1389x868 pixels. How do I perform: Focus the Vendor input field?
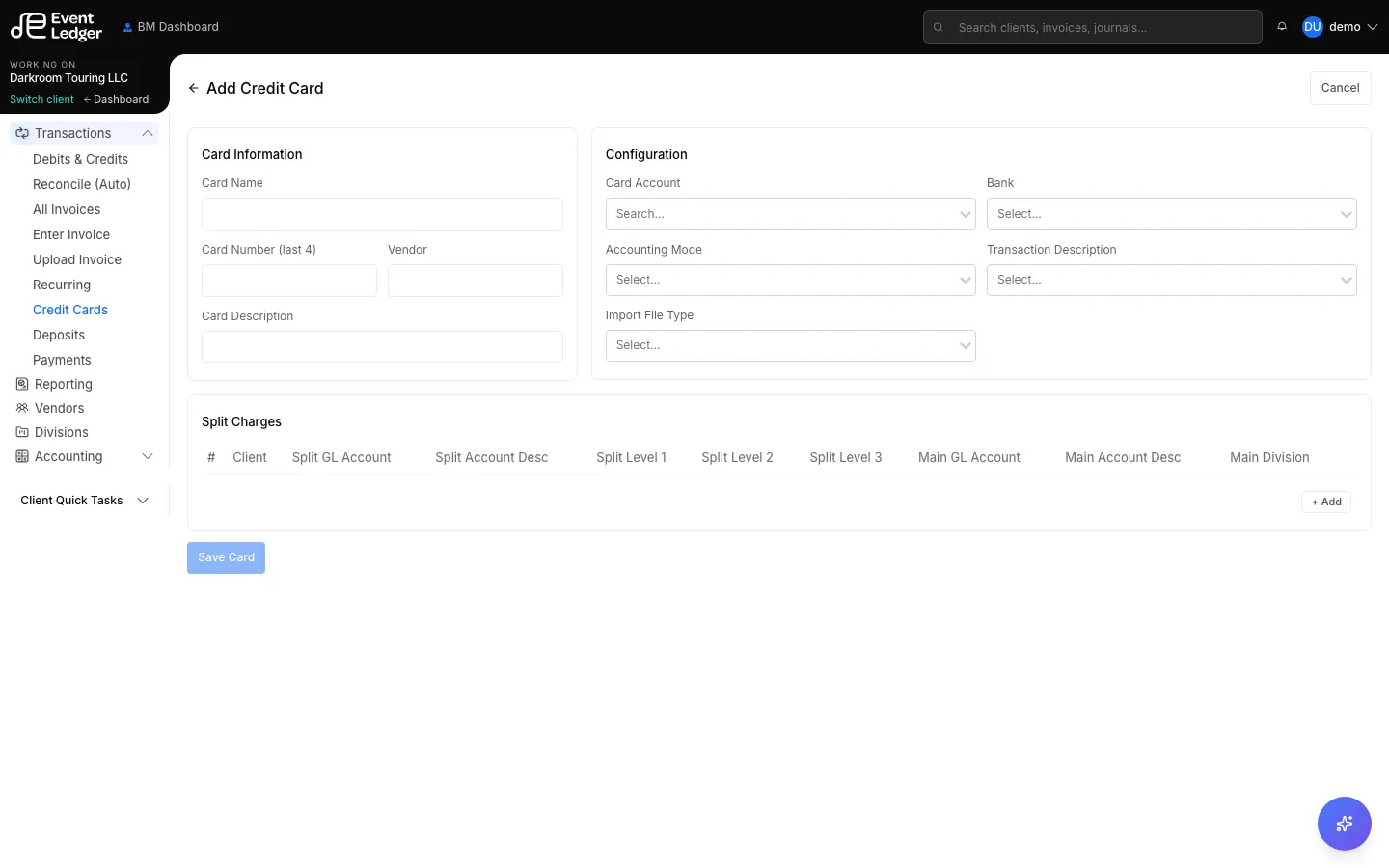coord(476,281)
